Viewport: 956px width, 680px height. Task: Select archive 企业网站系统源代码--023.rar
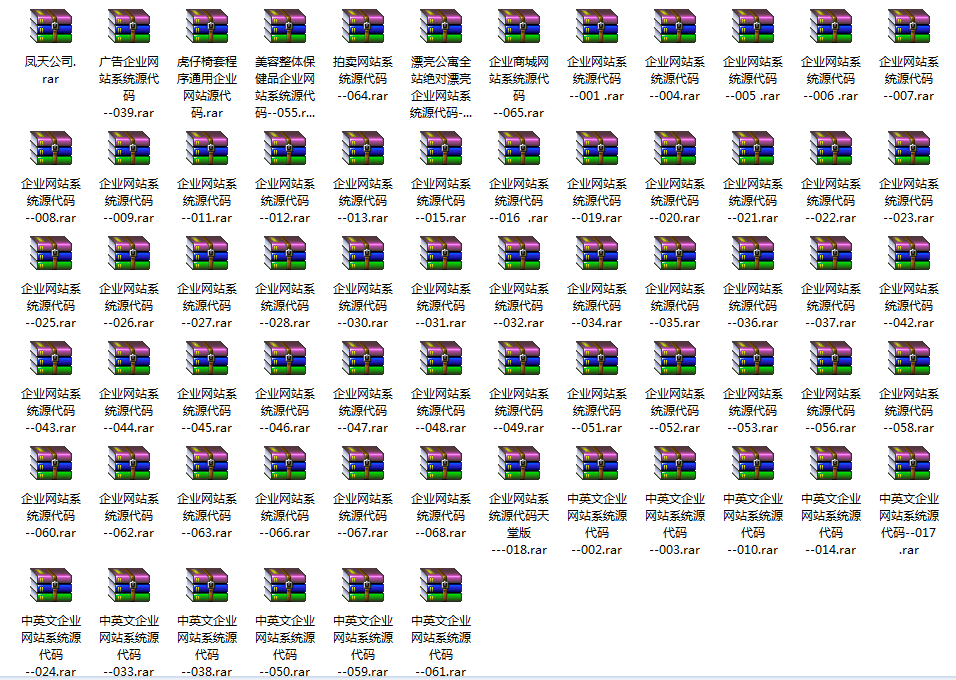coord(909,149)
